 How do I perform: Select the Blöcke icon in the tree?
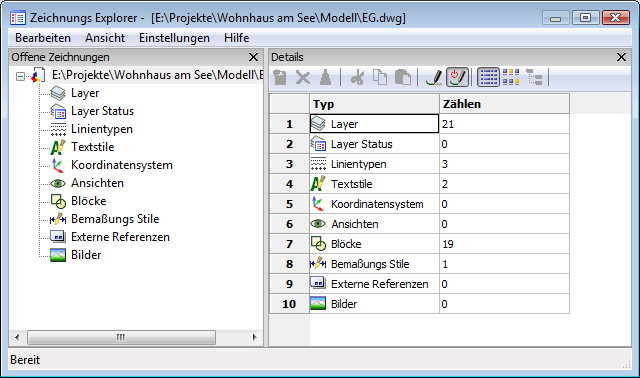tap(58, 201)
